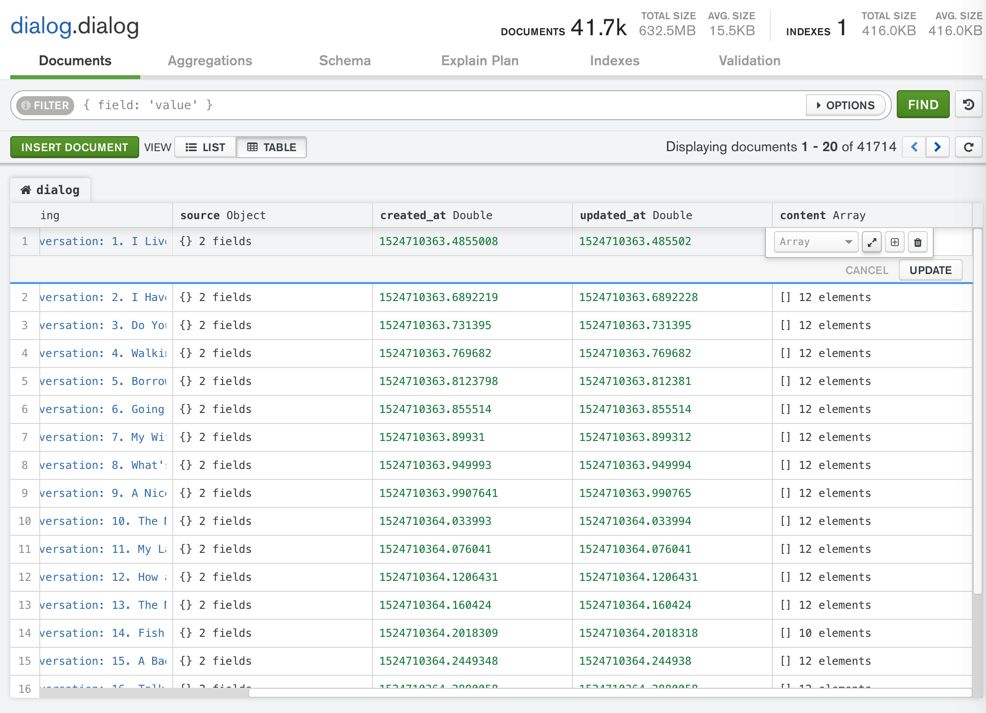986x713 pixels.
Task: Go to the previous page of documents
Action: 914,147
